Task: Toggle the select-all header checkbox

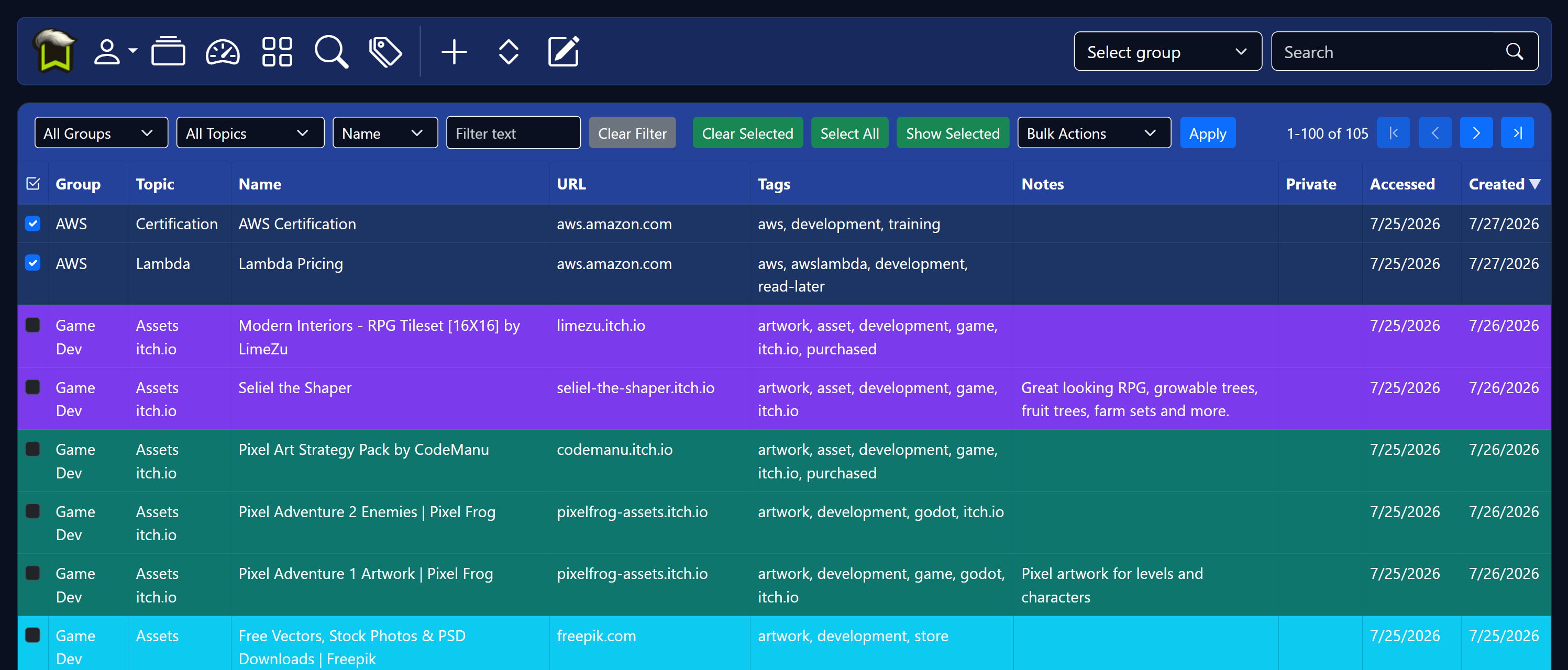Action: [x=33, y=183]
